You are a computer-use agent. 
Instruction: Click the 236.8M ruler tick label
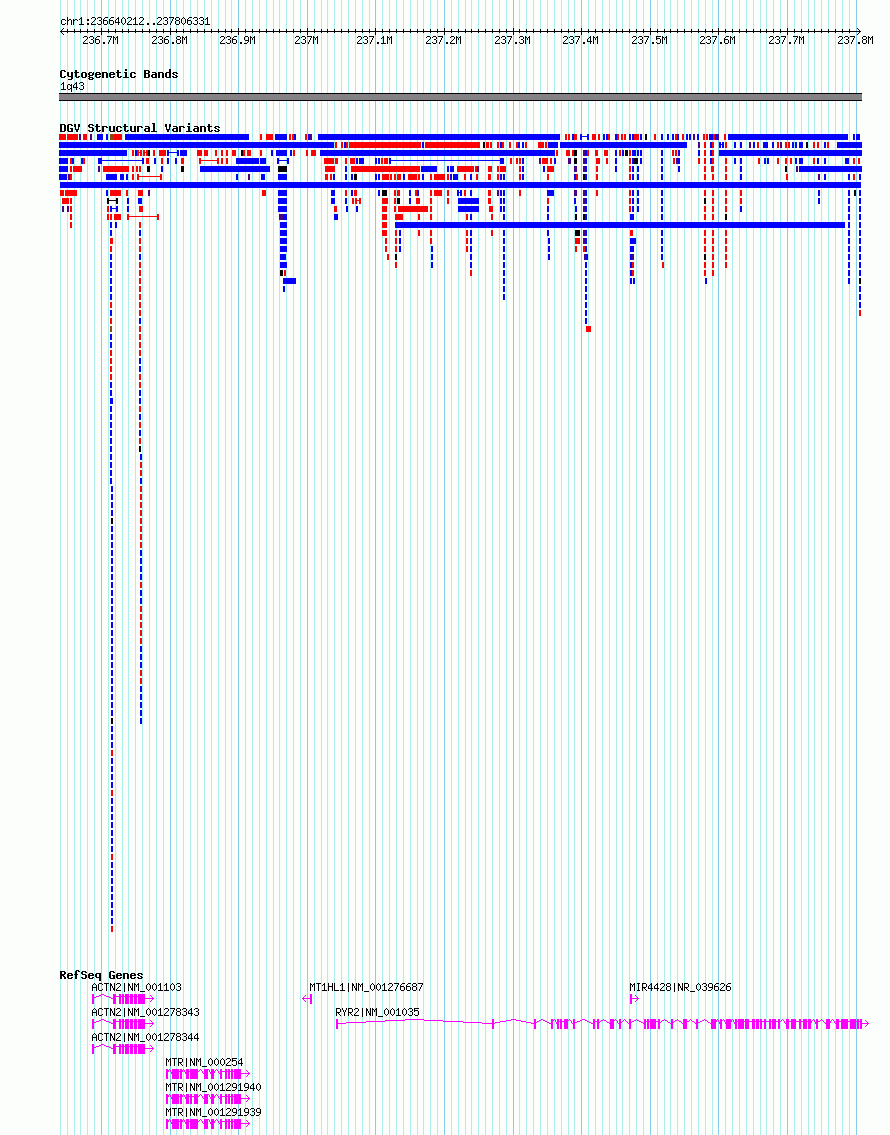[x=169, y=41]
